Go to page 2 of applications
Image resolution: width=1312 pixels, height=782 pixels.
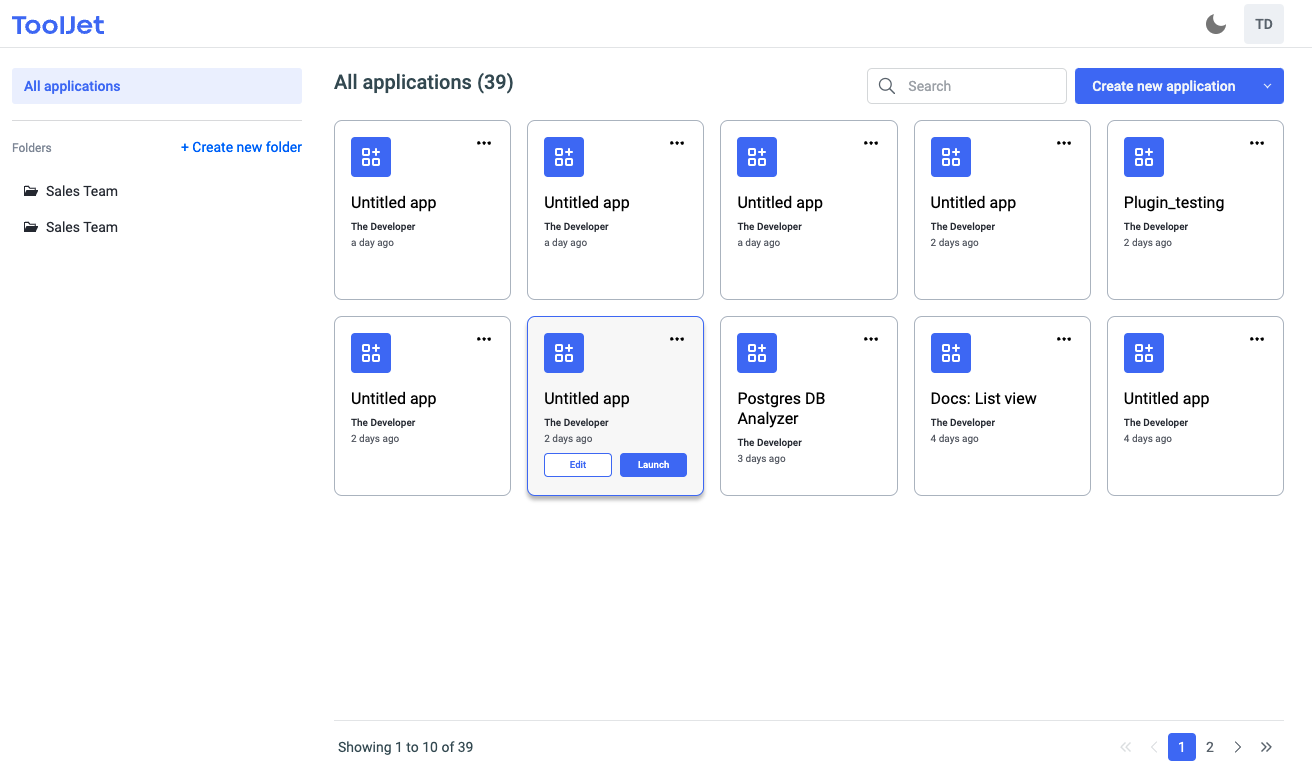coord(1210,747)
